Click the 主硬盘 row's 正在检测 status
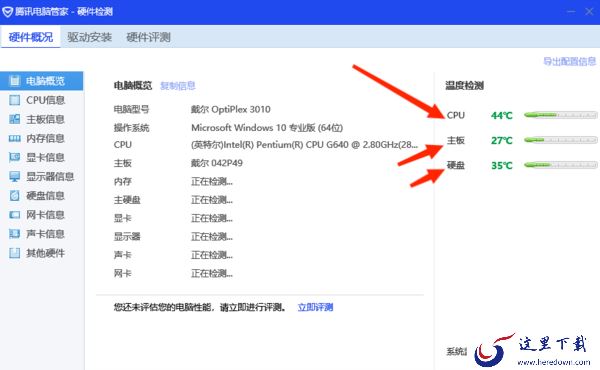The image size is (600, 370). click(x=212, y=200)
